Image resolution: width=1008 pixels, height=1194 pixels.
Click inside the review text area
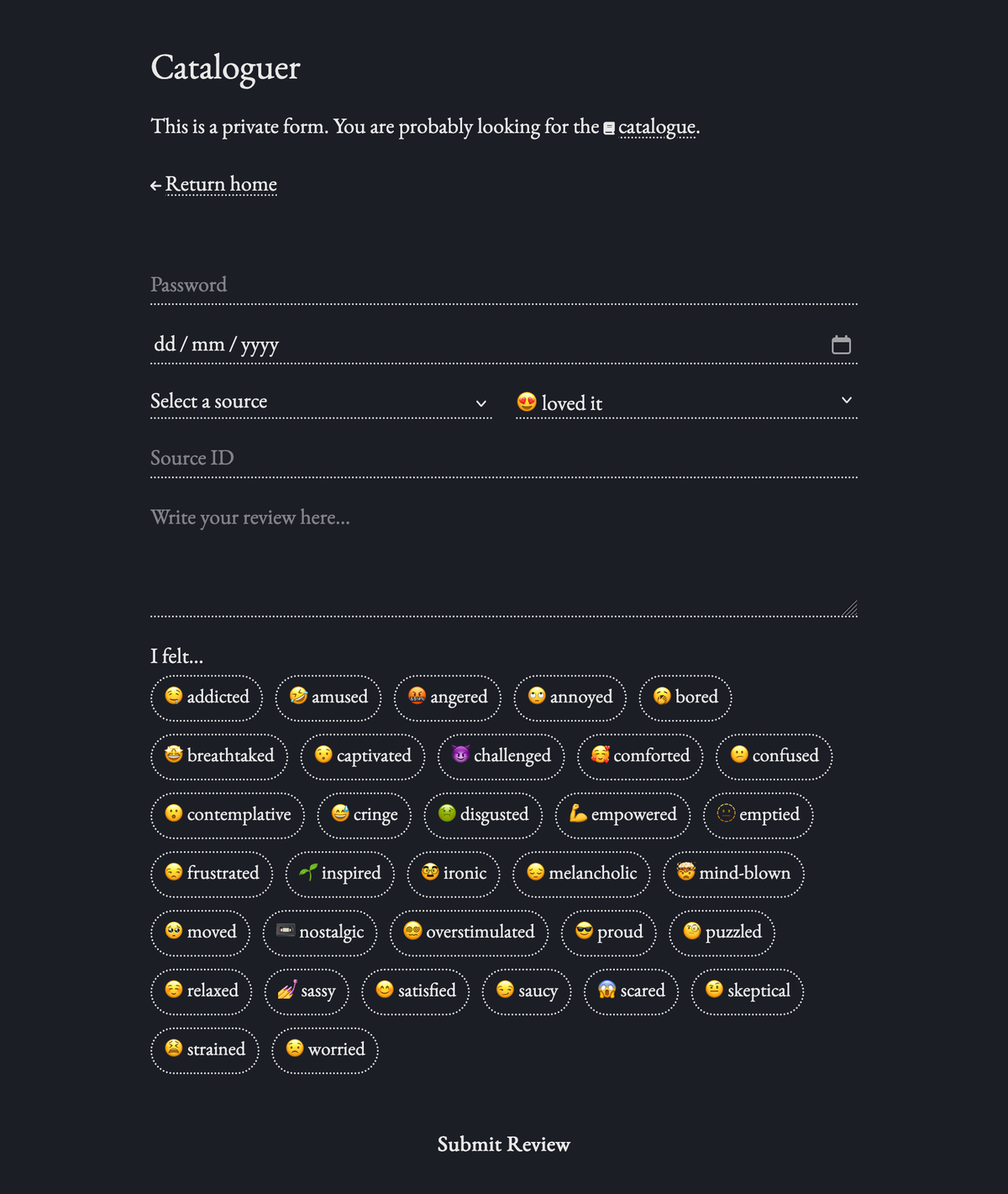pos(503,555)
